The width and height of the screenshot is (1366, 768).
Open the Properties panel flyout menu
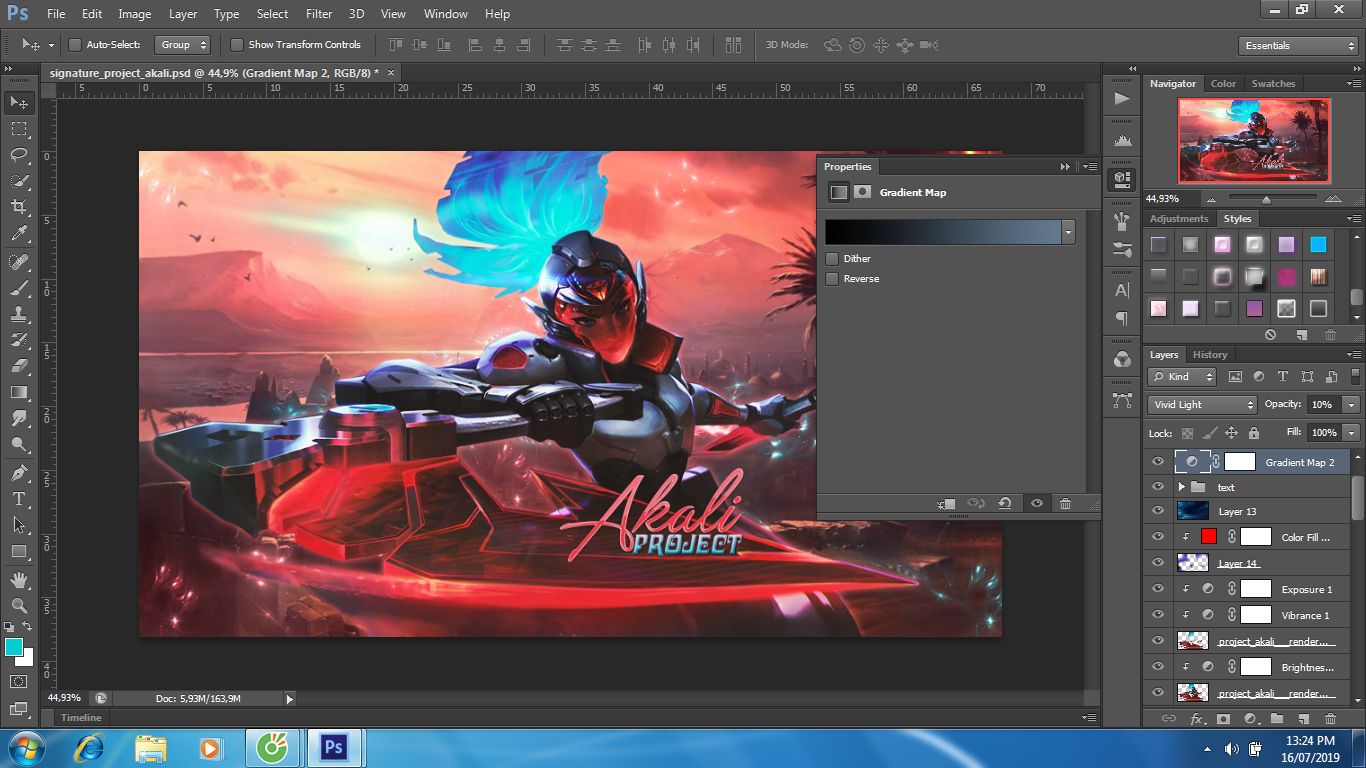[x=1091, y=167]
